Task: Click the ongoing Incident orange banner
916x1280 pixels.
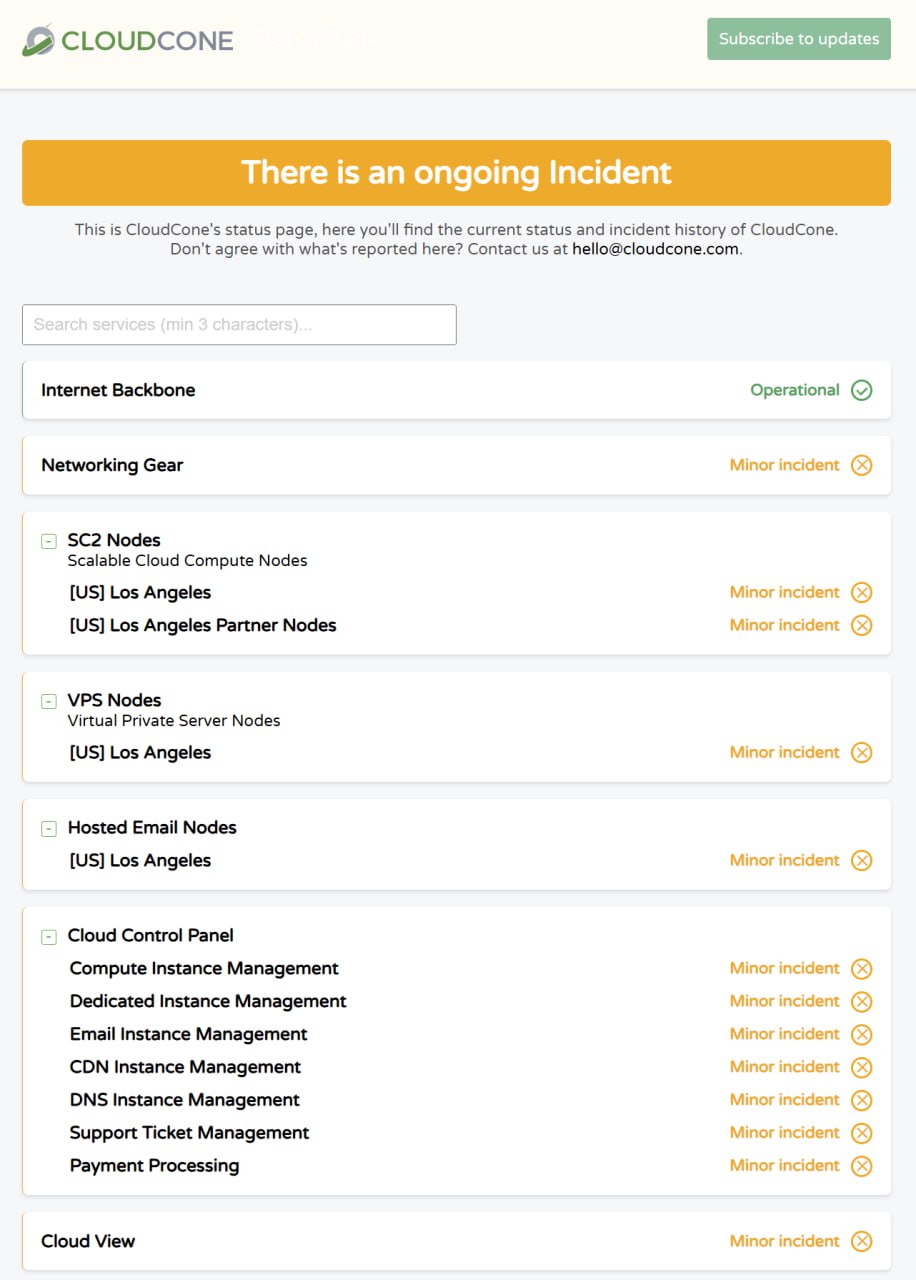Action: pos(456,173)
